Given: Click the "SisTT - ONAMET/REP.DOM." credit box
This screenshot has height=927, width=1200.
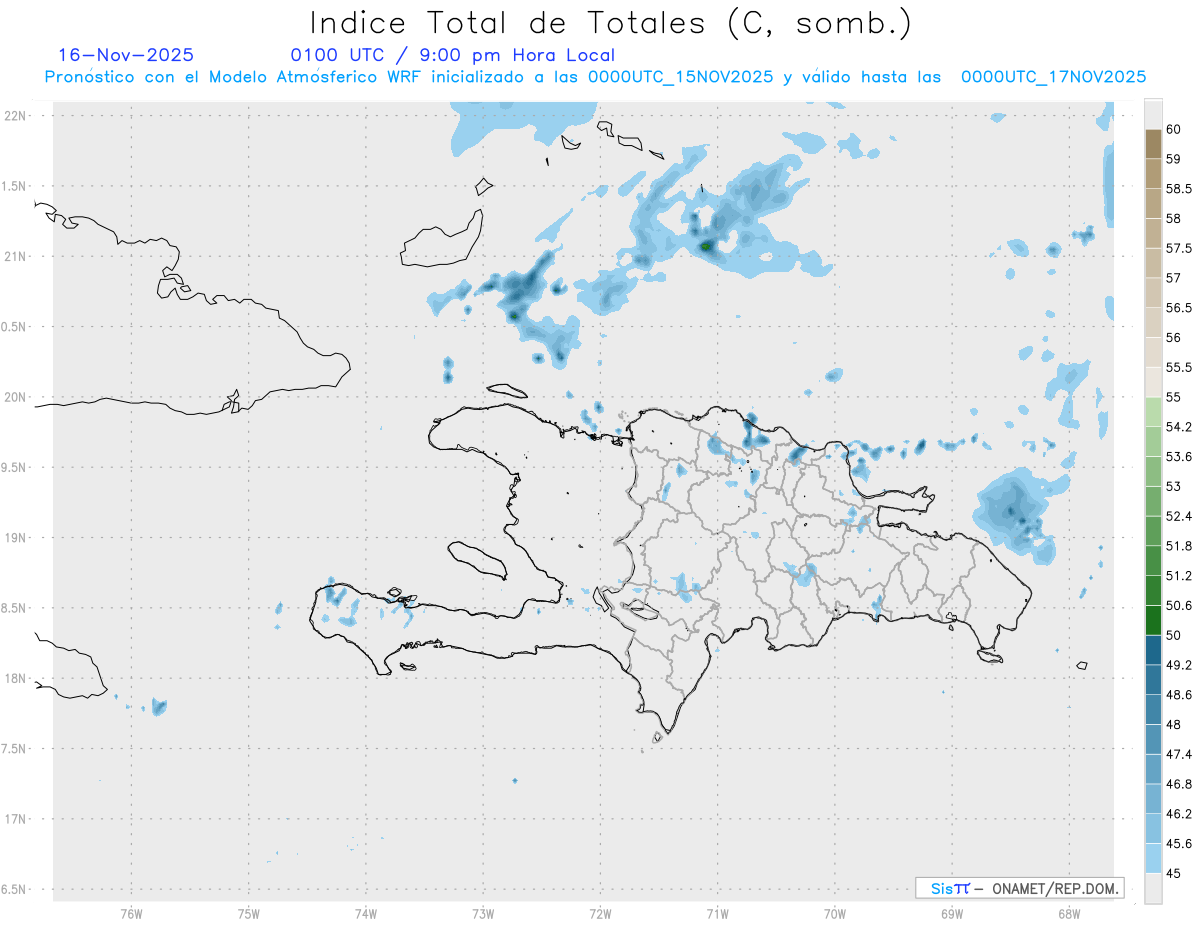Looking at the screenshot, I should pos(1019,888).
